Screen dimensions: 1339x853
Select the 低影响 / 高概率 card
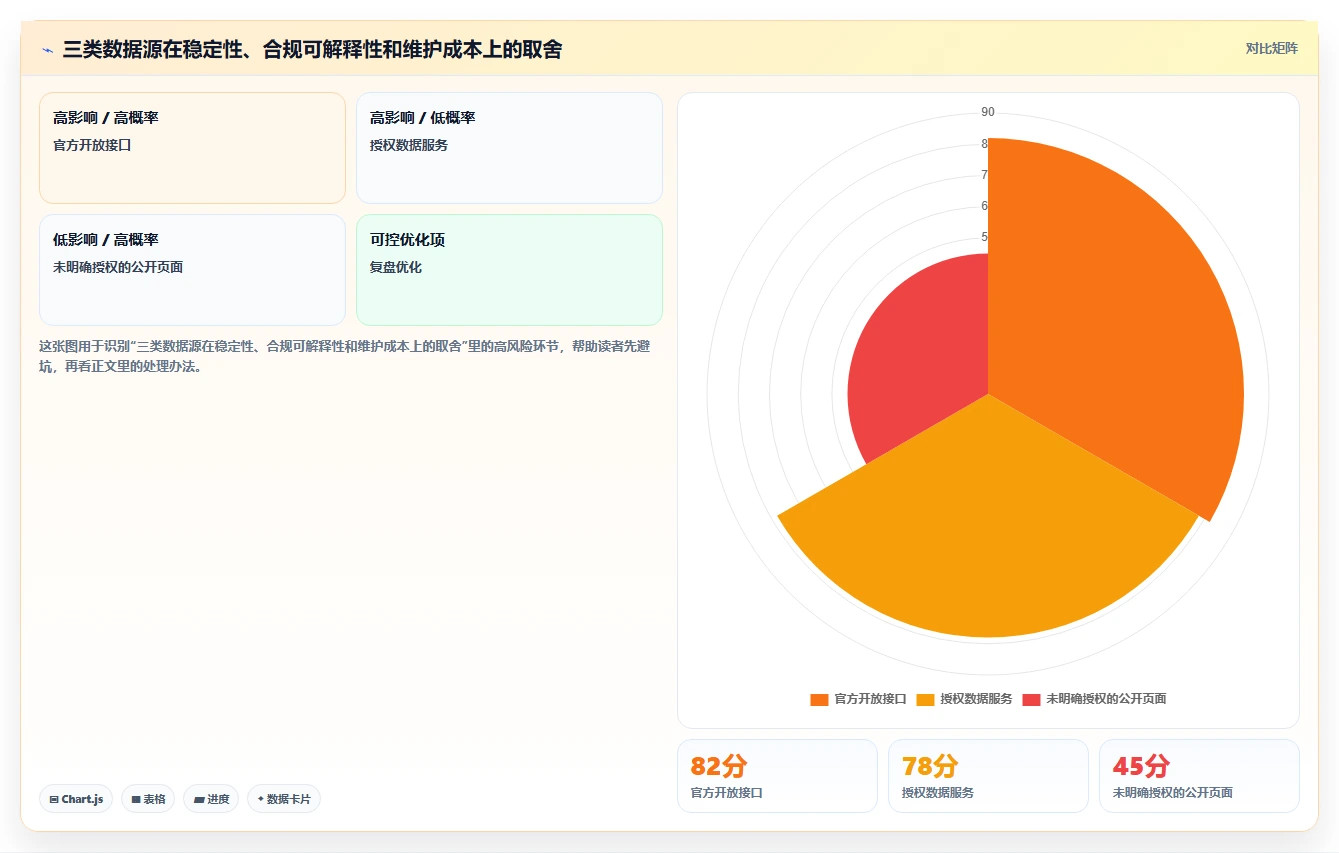(x=192, y=270)
